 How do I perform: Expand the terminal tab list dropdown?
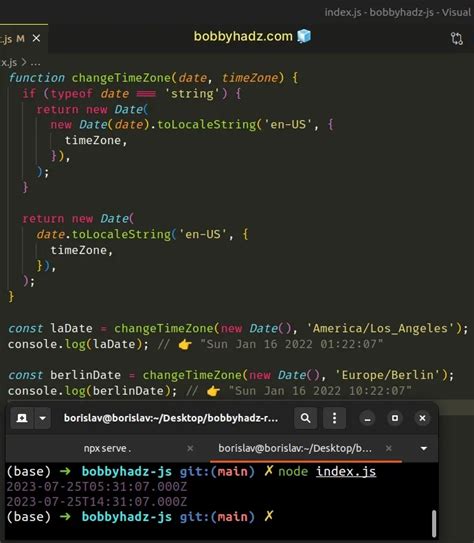coord(423,448)
